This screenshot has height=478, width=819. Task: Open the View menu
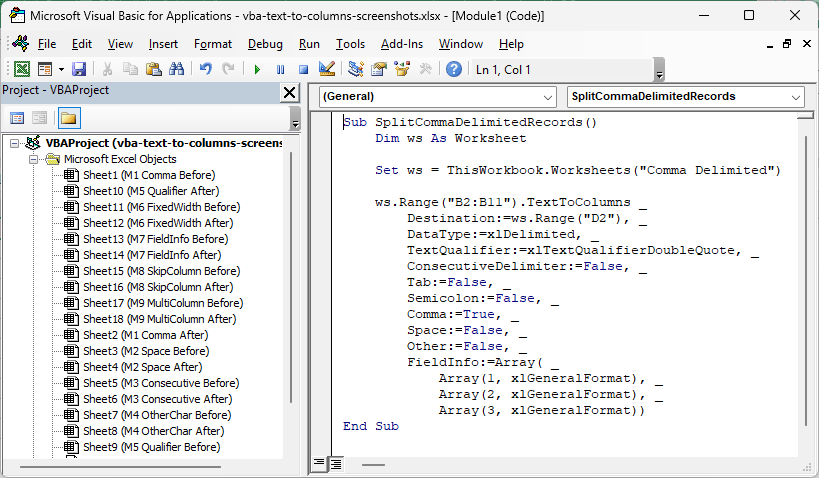point(120,44)
